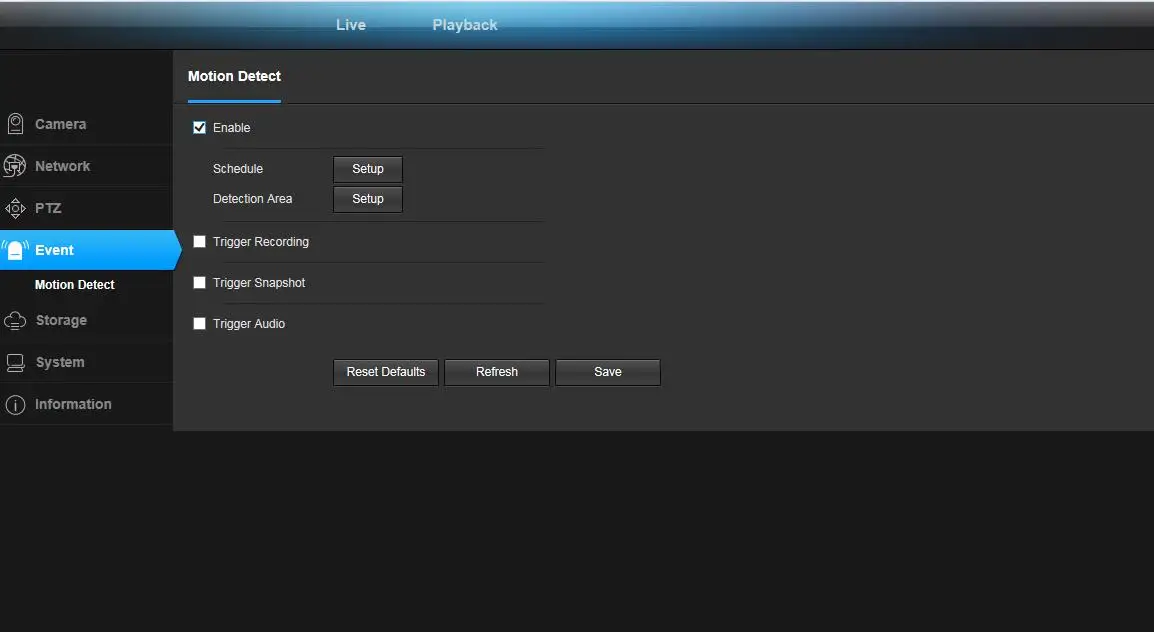
Task: Turn on Trigger Audio checkbox
Action: pos(199,324)
